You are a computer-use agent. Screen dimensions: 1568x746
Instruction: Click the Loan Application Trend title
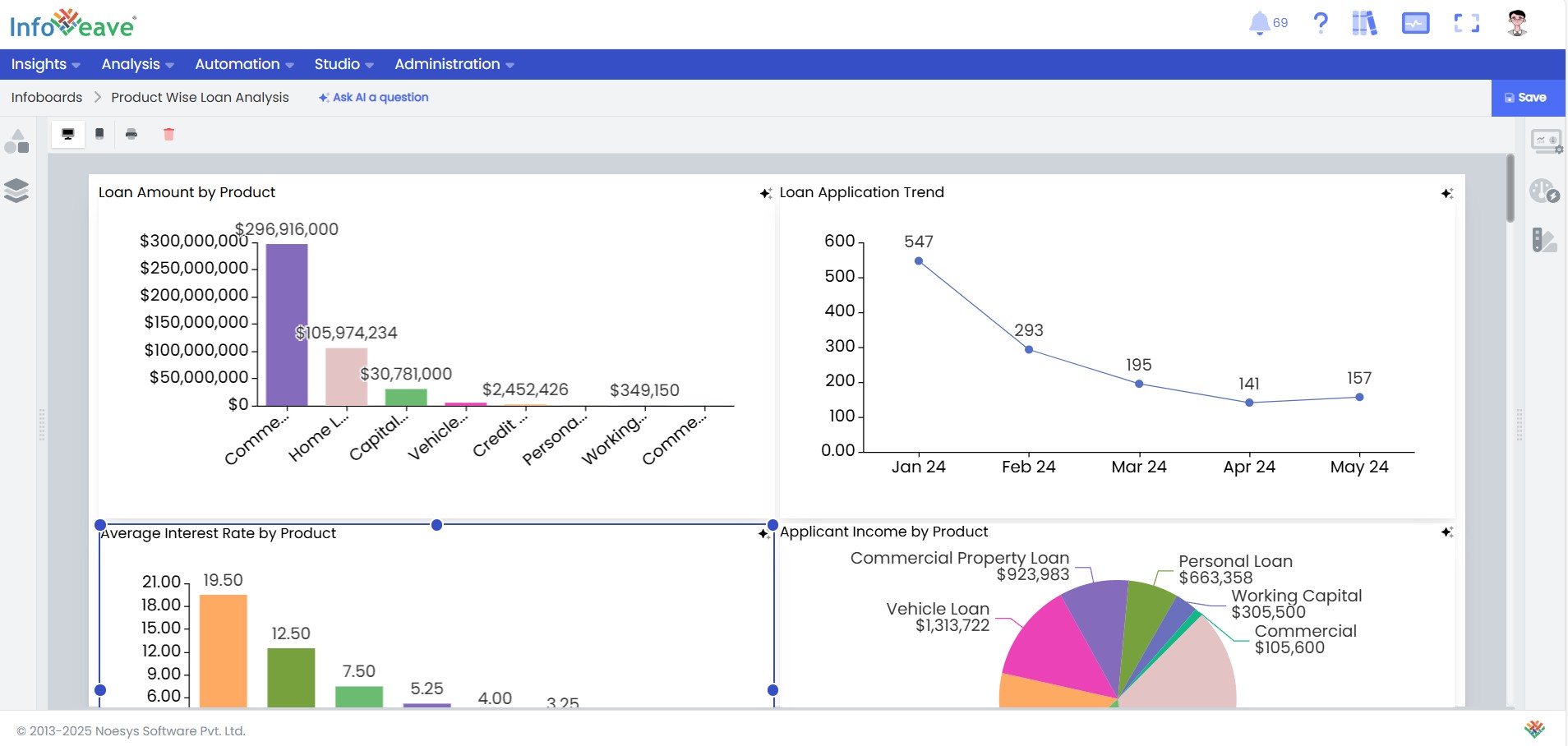point(861,192)
